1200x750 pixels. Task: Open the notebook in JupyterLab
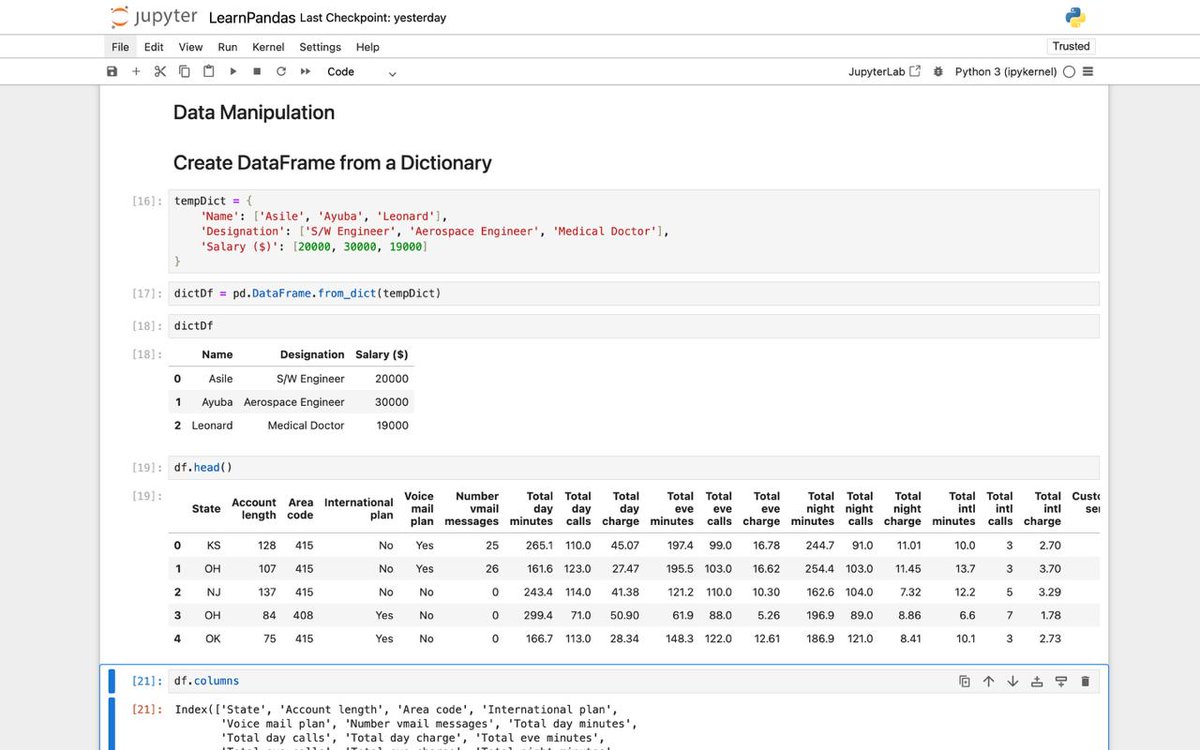pyautogui.click(x=884, y=72)
